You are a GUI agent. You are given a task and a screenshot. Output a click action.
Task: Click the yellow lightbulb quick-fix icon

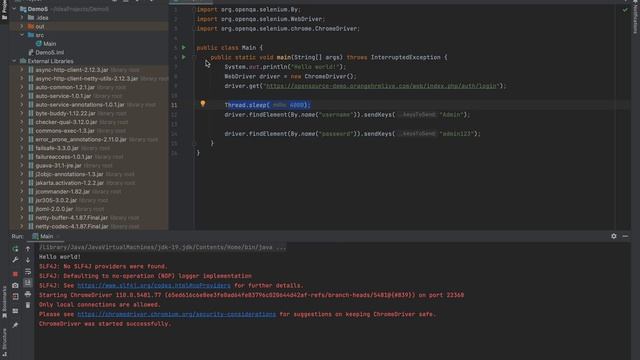202,104
